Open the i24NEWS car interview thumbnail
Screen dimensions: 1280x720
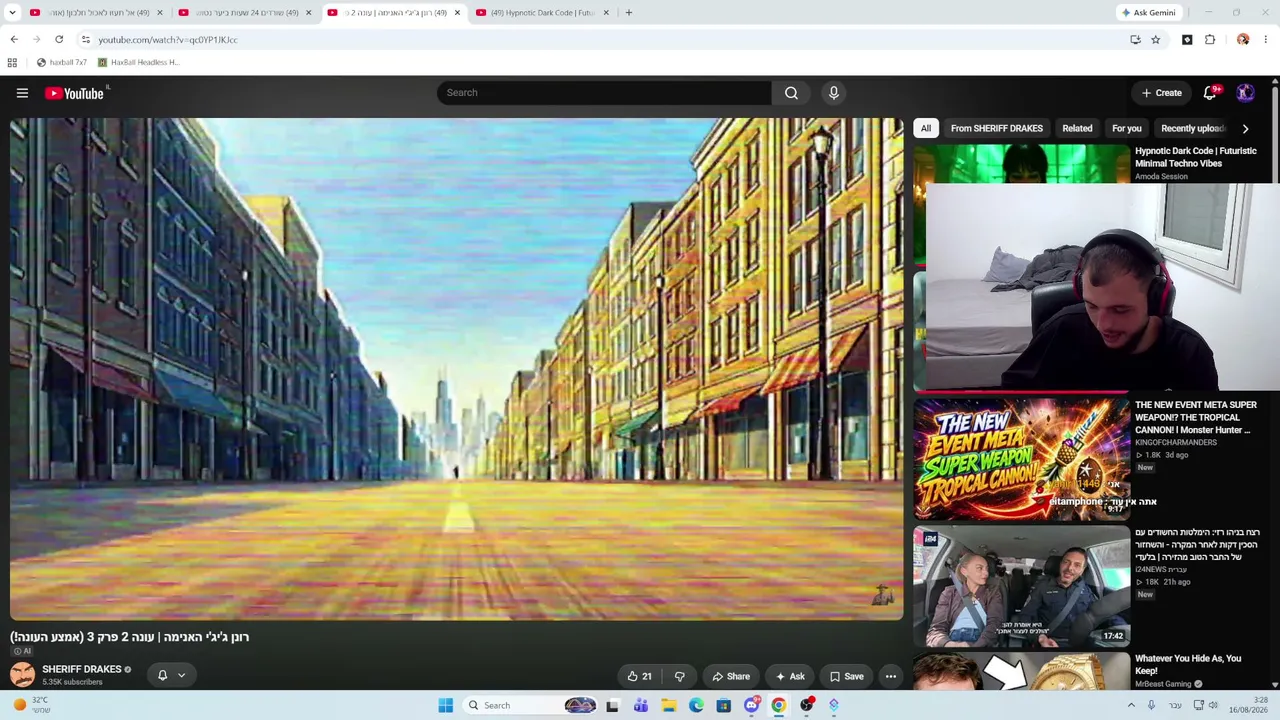[x=1021, y=586]
